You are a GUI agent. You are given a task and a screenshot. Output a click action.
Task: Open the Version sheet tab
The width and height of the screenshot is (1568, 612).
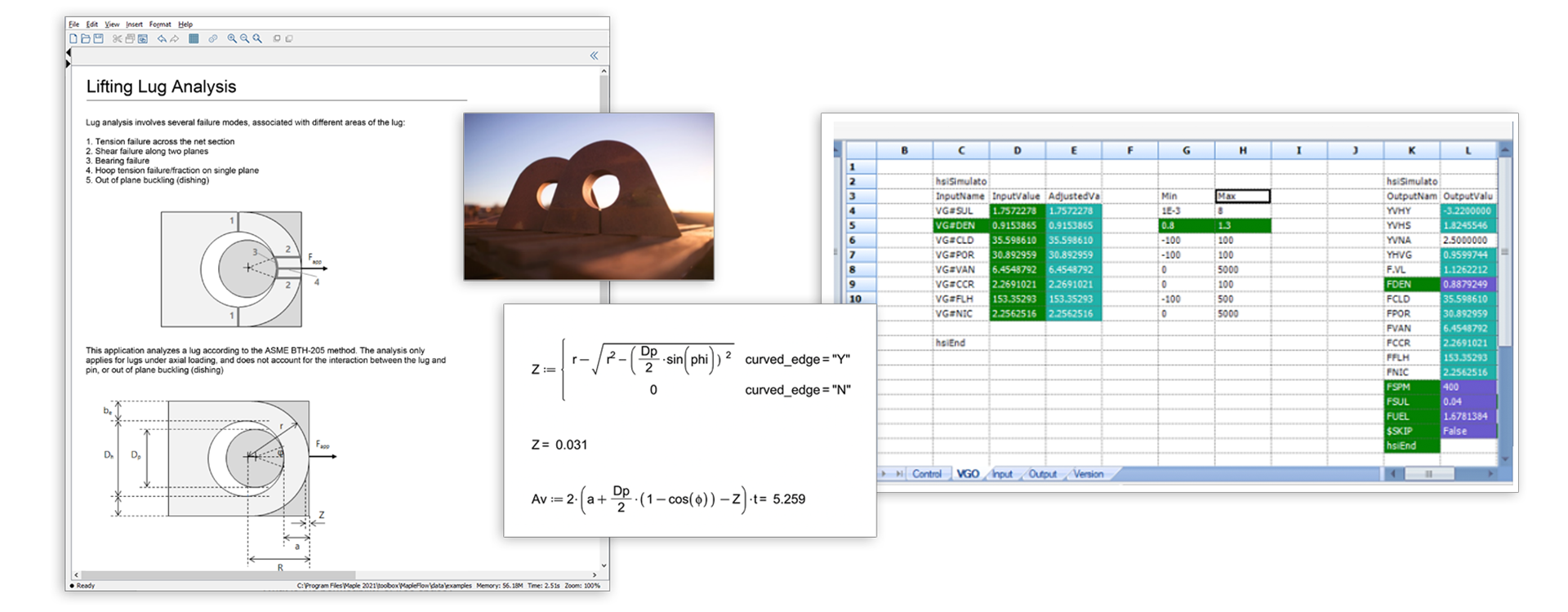click(x=1088, y=474)
